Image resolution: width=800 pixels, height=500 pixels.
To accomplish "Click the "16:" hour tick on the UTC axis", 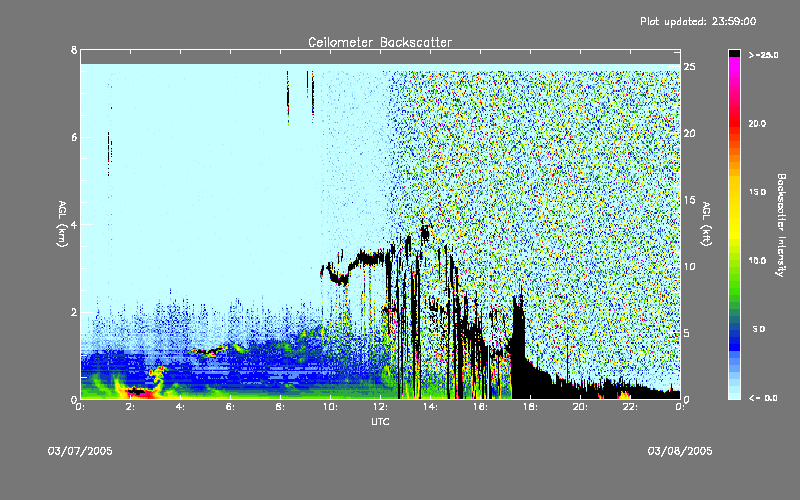I will pyautogui.click(x=480, y=407).
